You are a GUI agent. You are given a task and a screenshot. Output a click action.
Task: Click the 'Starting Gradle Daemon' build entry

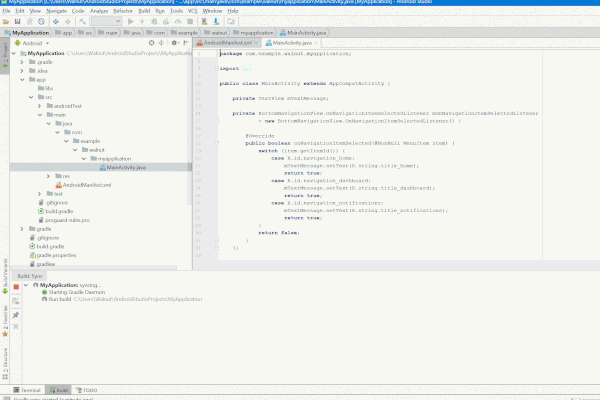point(73,292)
